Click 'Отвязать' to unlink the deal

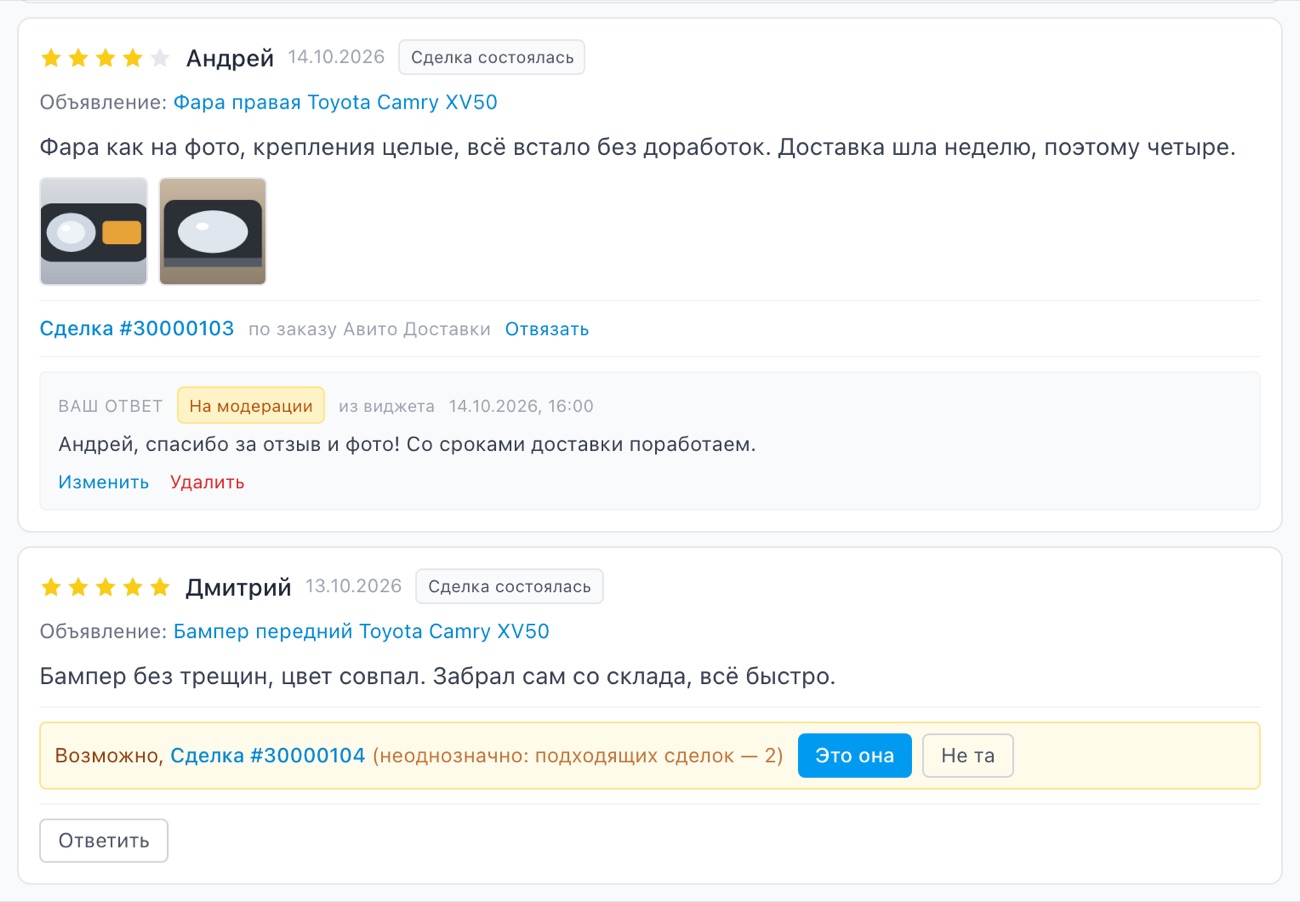pos(547,329)
